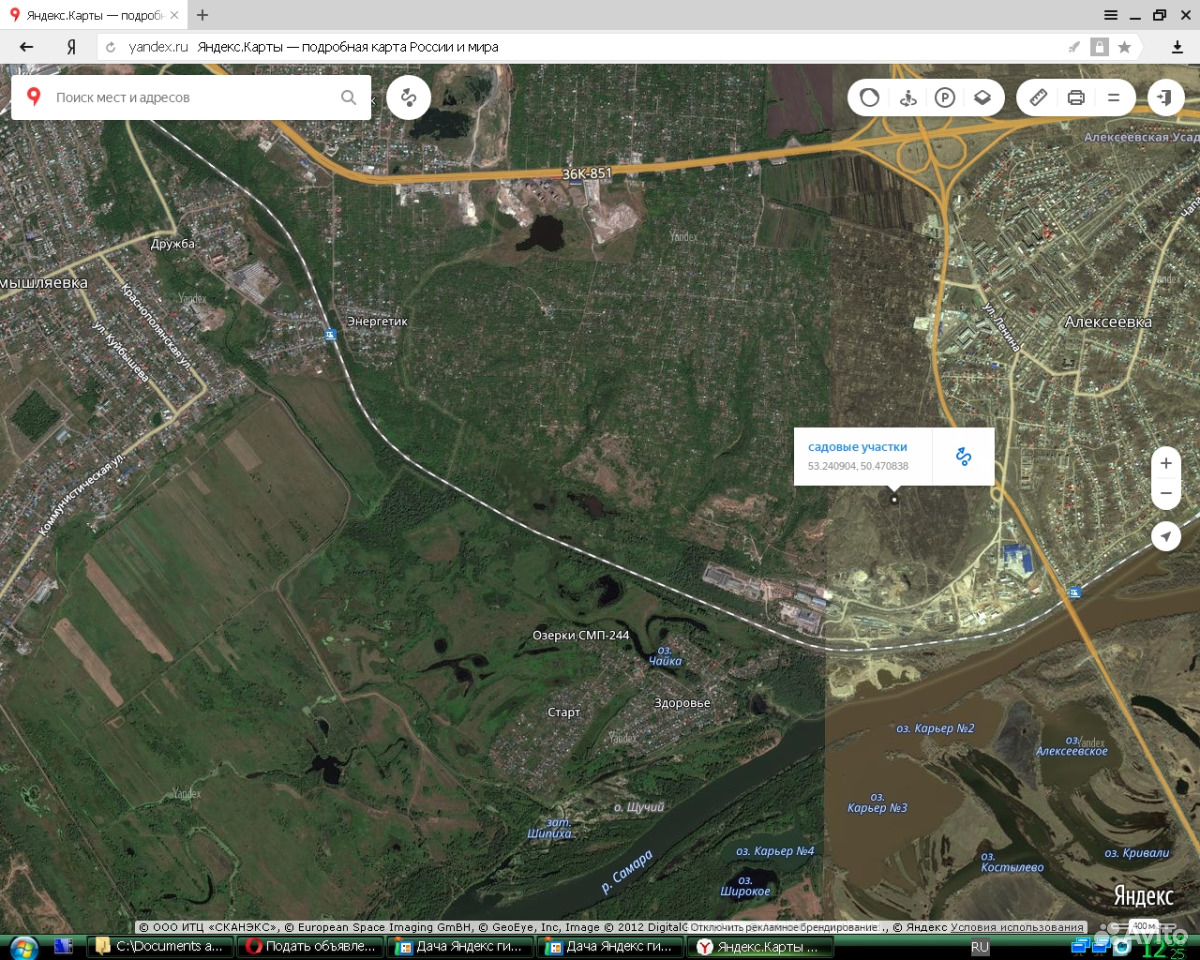Click the lock protection icon in address bar

point(1099,46)
